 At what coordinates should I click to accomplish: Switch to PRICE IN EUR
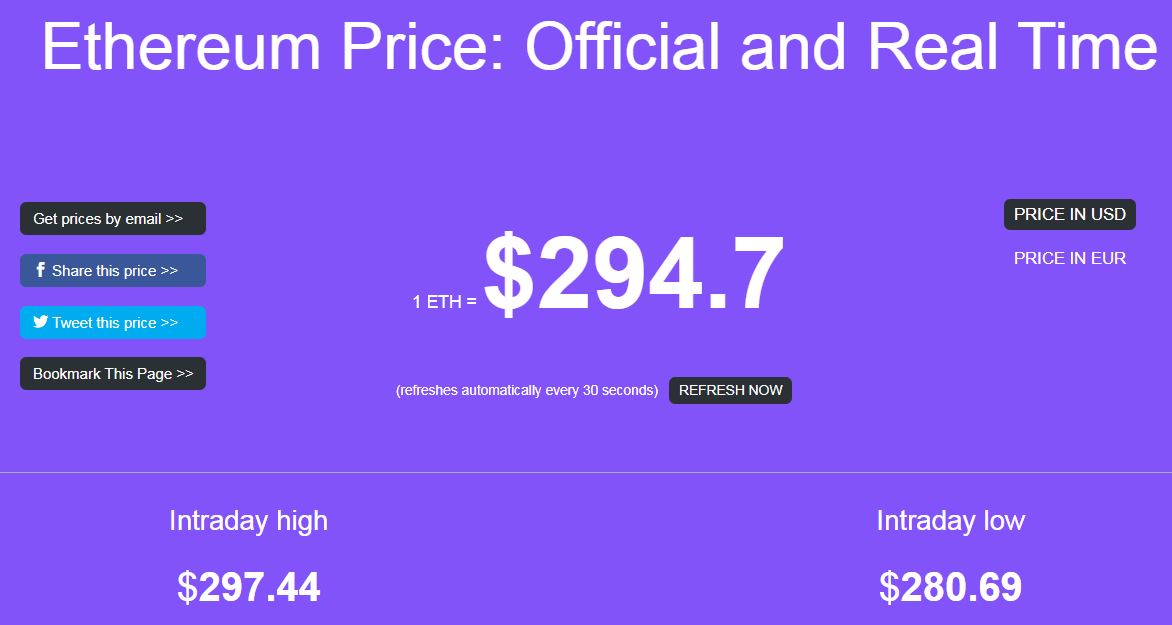1069,258
